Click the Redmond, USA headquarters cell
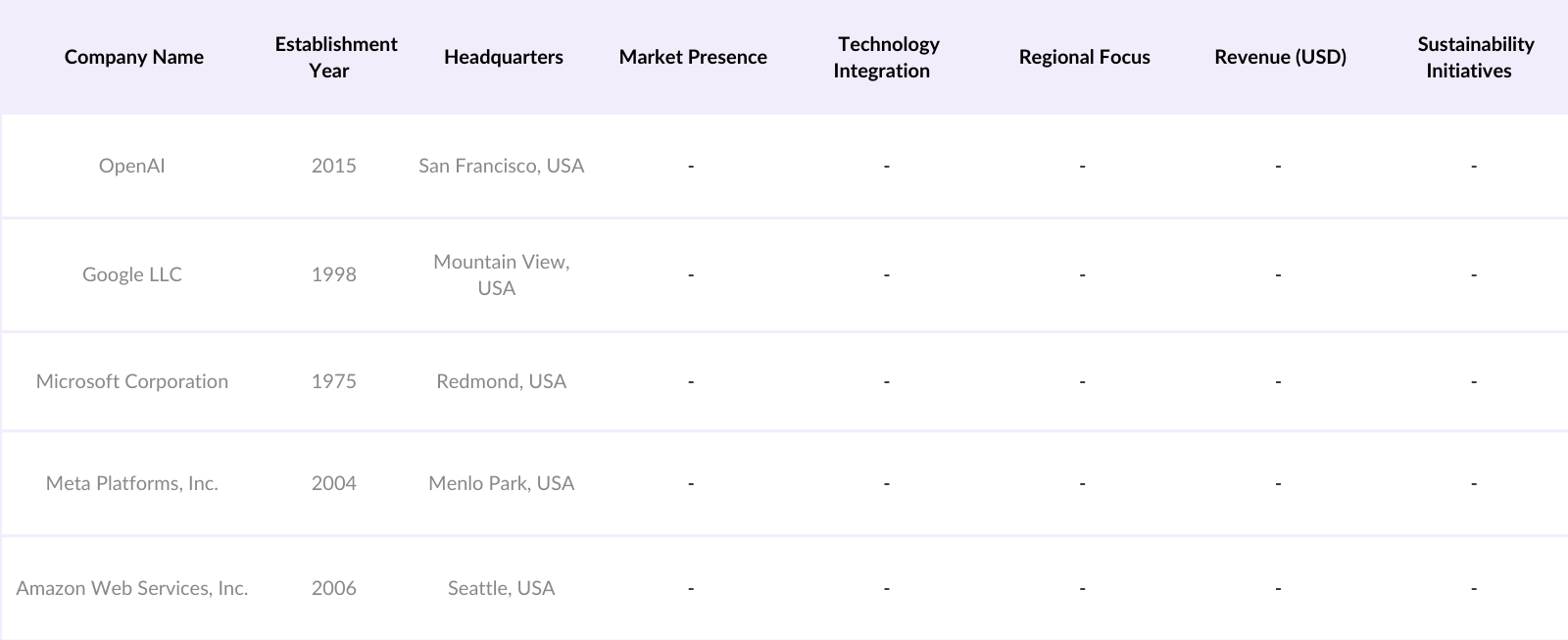 (x=501, y=381)
